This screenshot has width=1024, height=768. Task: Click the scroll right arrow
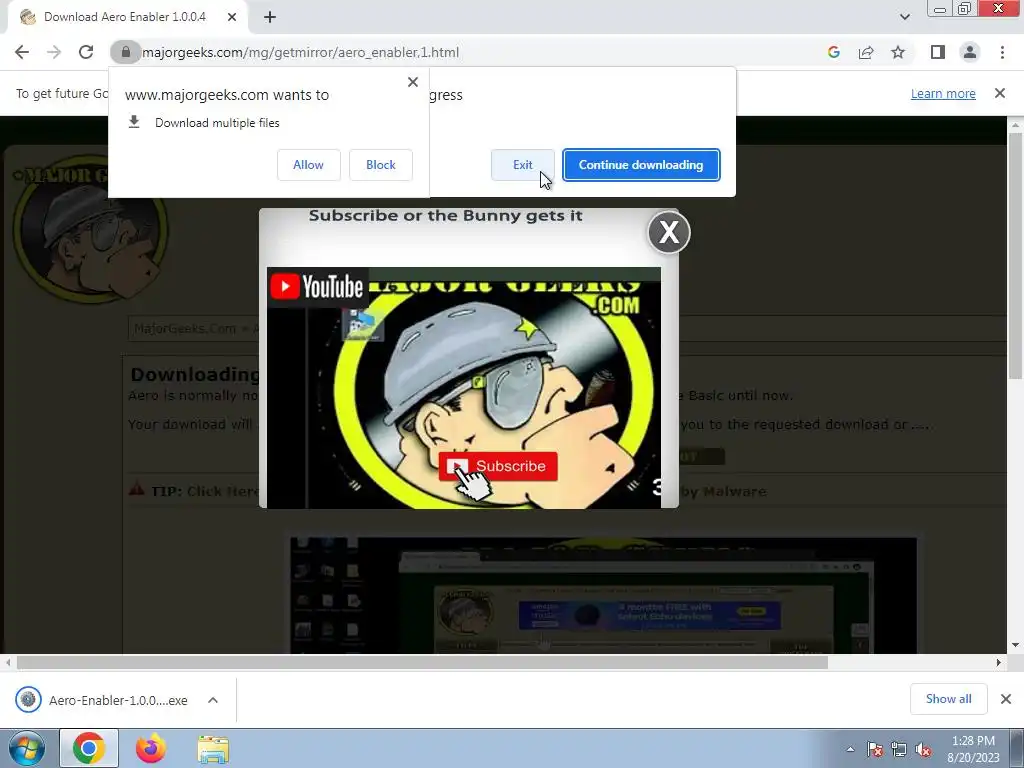999,663
